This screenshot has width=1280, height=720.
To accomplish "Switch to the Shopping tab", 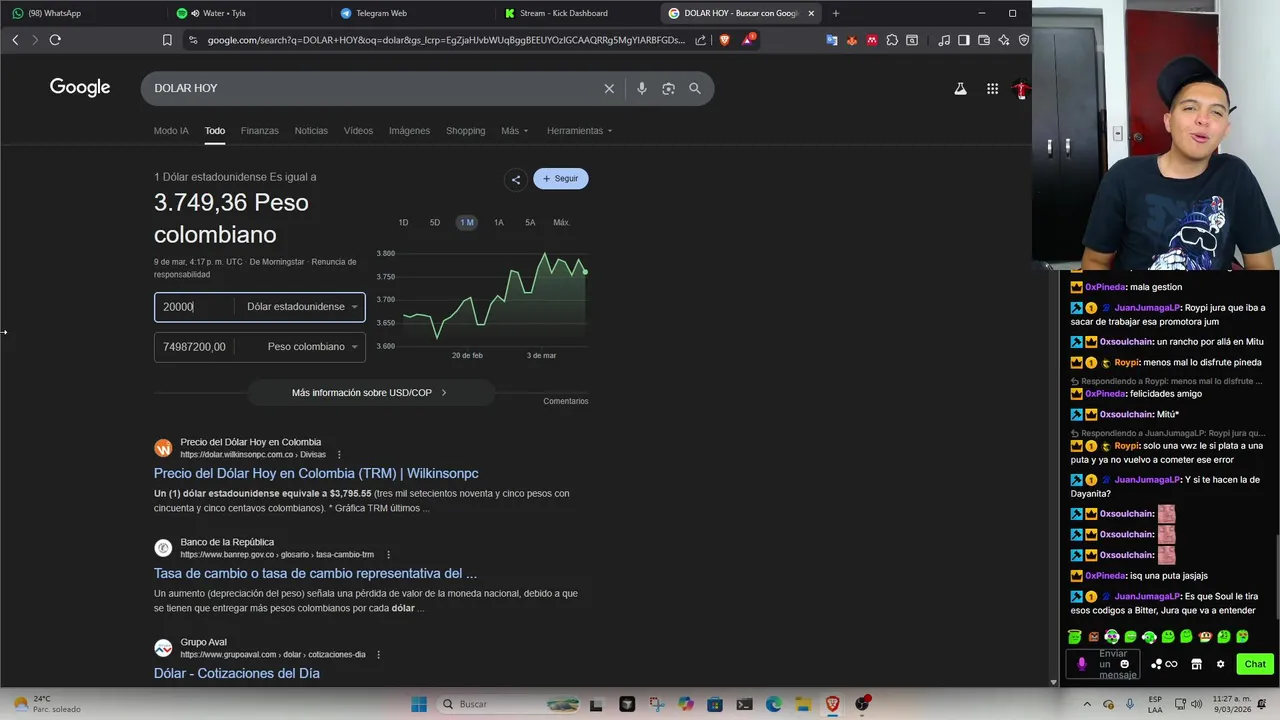I will (465, 131).
